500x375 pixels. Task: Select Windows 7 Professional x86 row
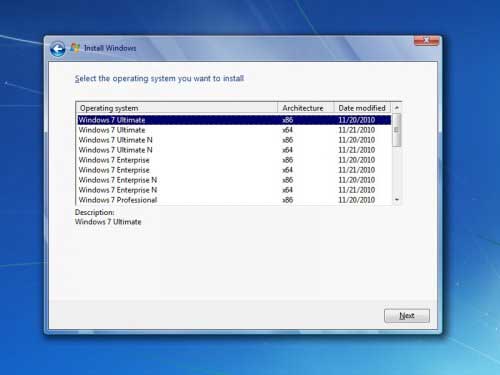234,200
